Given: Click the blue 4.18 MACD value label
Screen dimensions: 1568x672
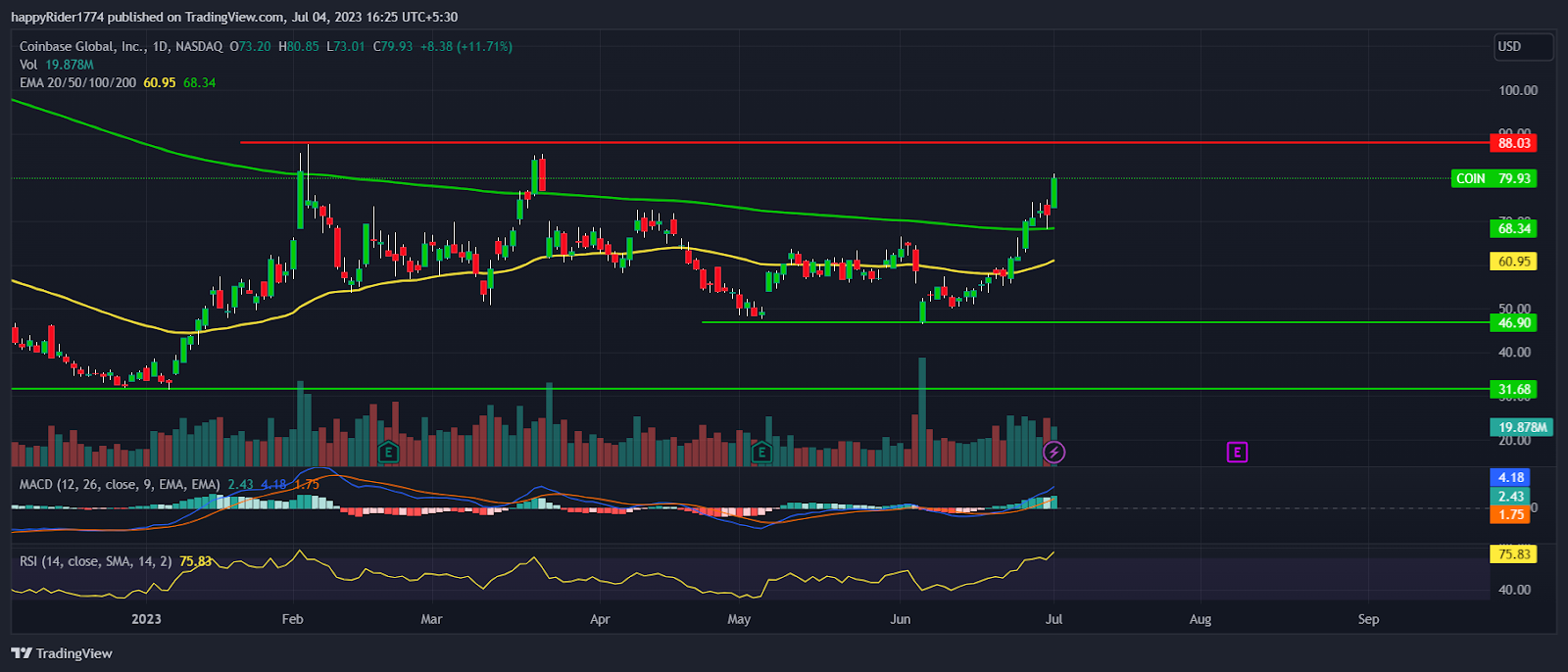Looking at the screenshot, I should pos(1510,477).
